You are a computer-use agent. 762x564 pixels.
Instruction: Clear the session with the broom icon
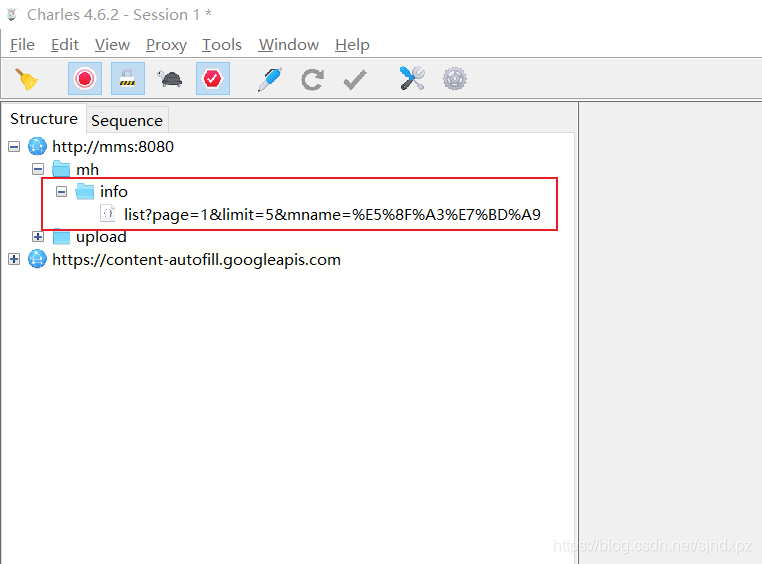coord(26,79)
